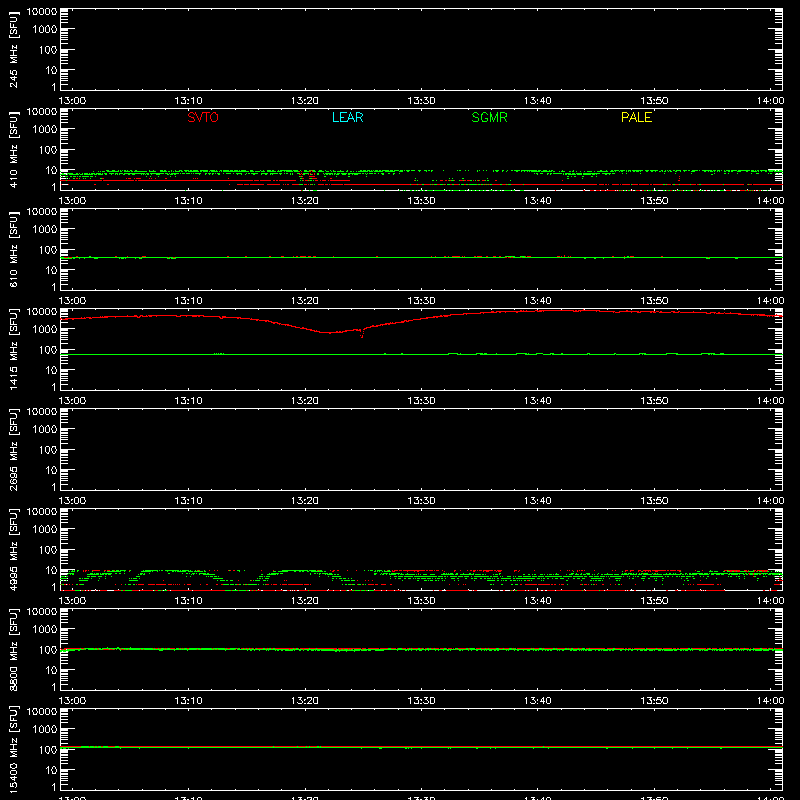Click 13:20 tick under the 1415 MHz panel
800x800 pixels.
point(305,401)
